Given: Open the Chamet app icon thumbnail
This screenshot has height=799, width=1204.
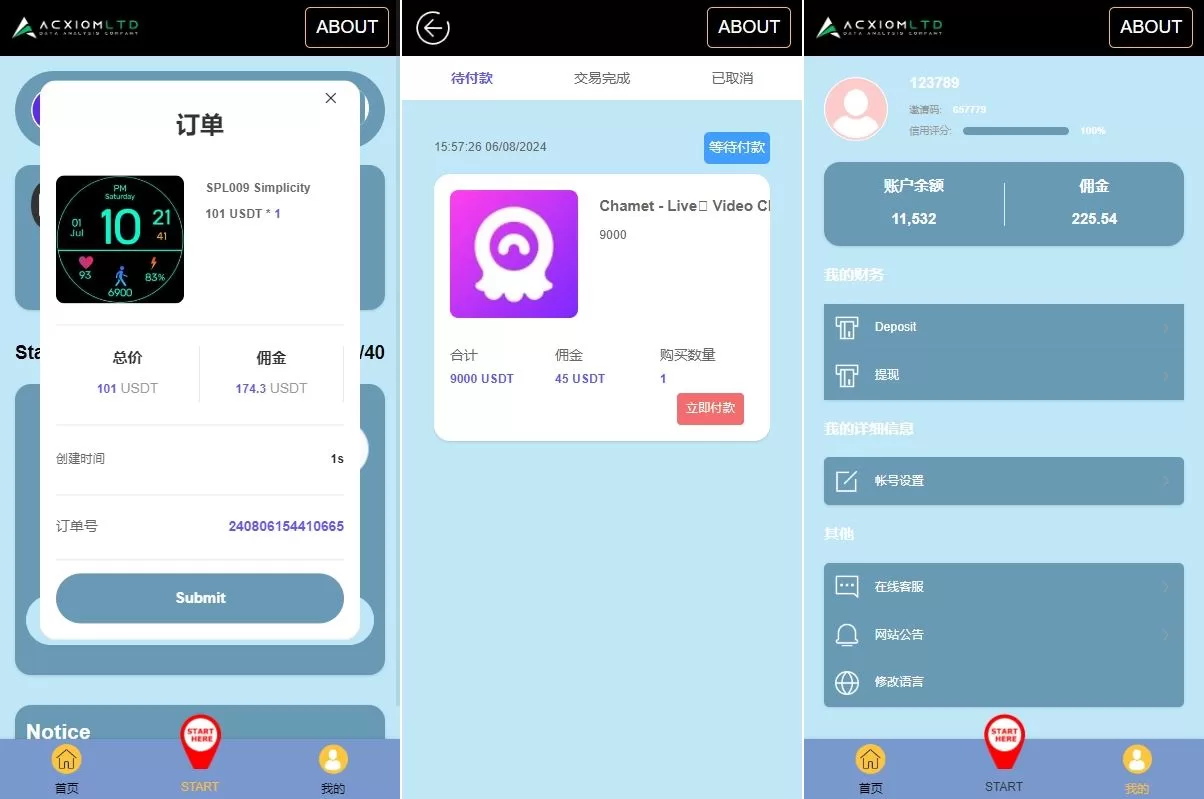Looking at the screenshot, I should click(x=514, y=254).
